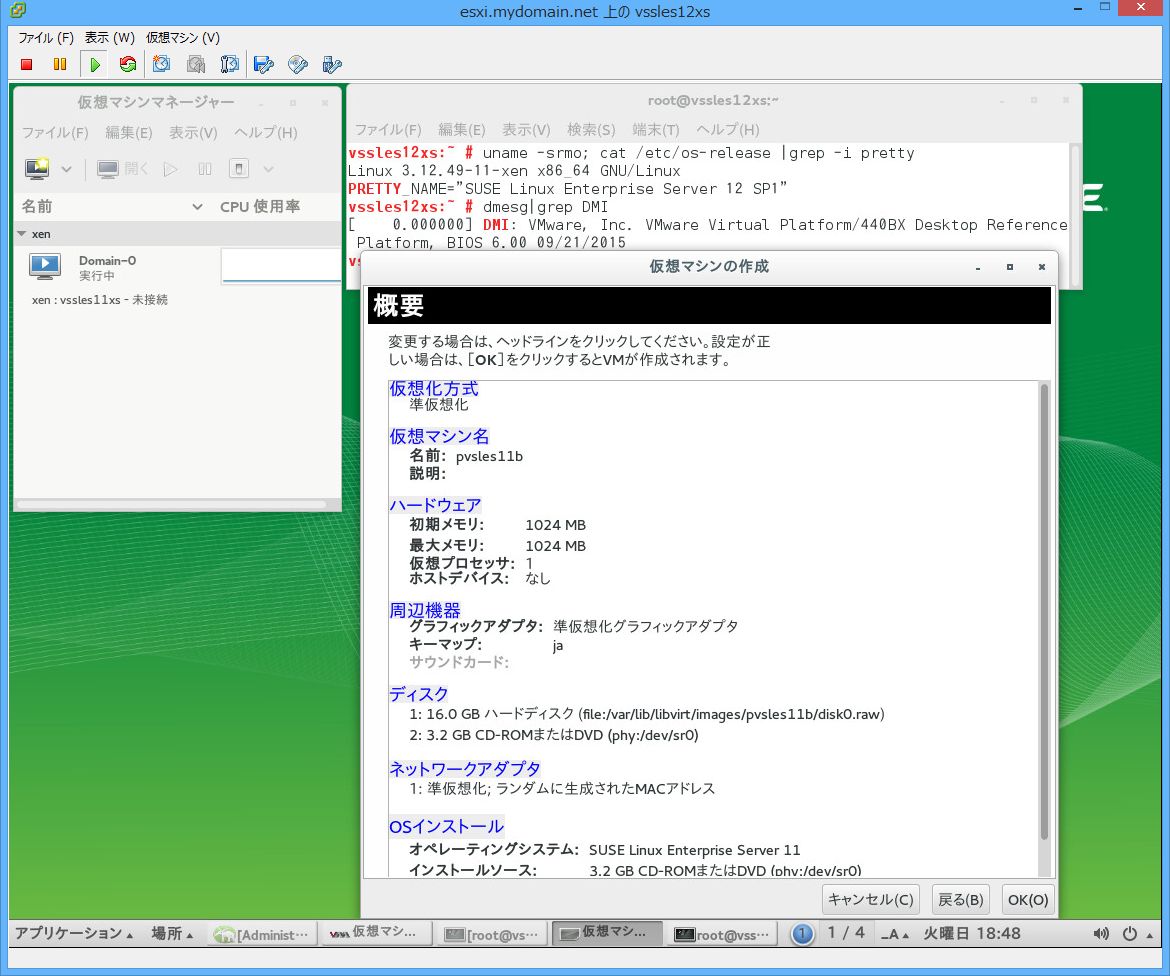Click the キャンセル(C) cancel button
The height and width of the screenshot is (976, 1170).
click(871, 899)
